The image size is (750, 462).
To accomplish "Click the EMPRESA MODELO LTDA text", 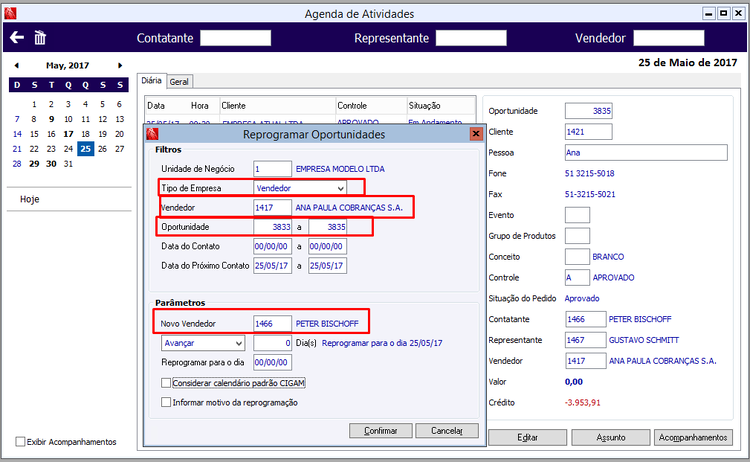I will 340,169.
